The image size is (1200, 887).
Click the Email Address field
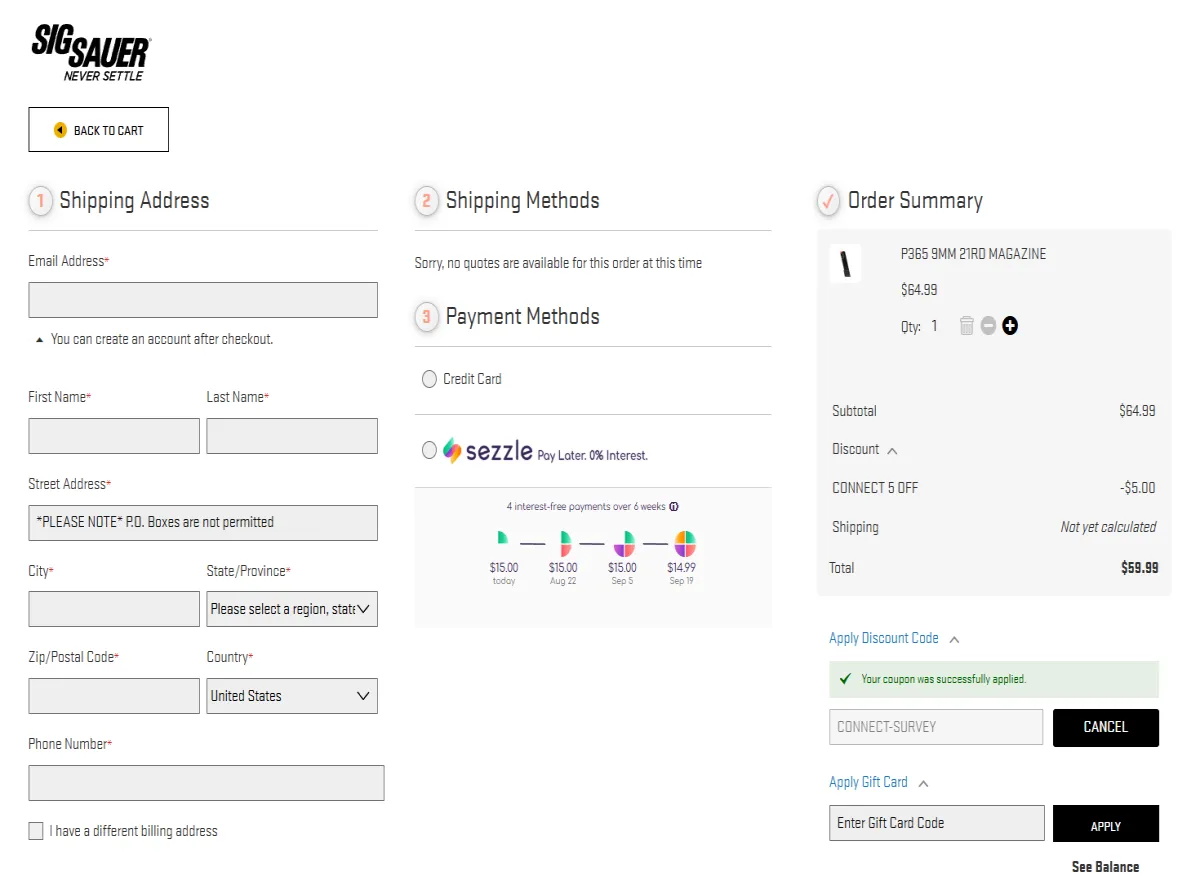(x=203, y=300)
